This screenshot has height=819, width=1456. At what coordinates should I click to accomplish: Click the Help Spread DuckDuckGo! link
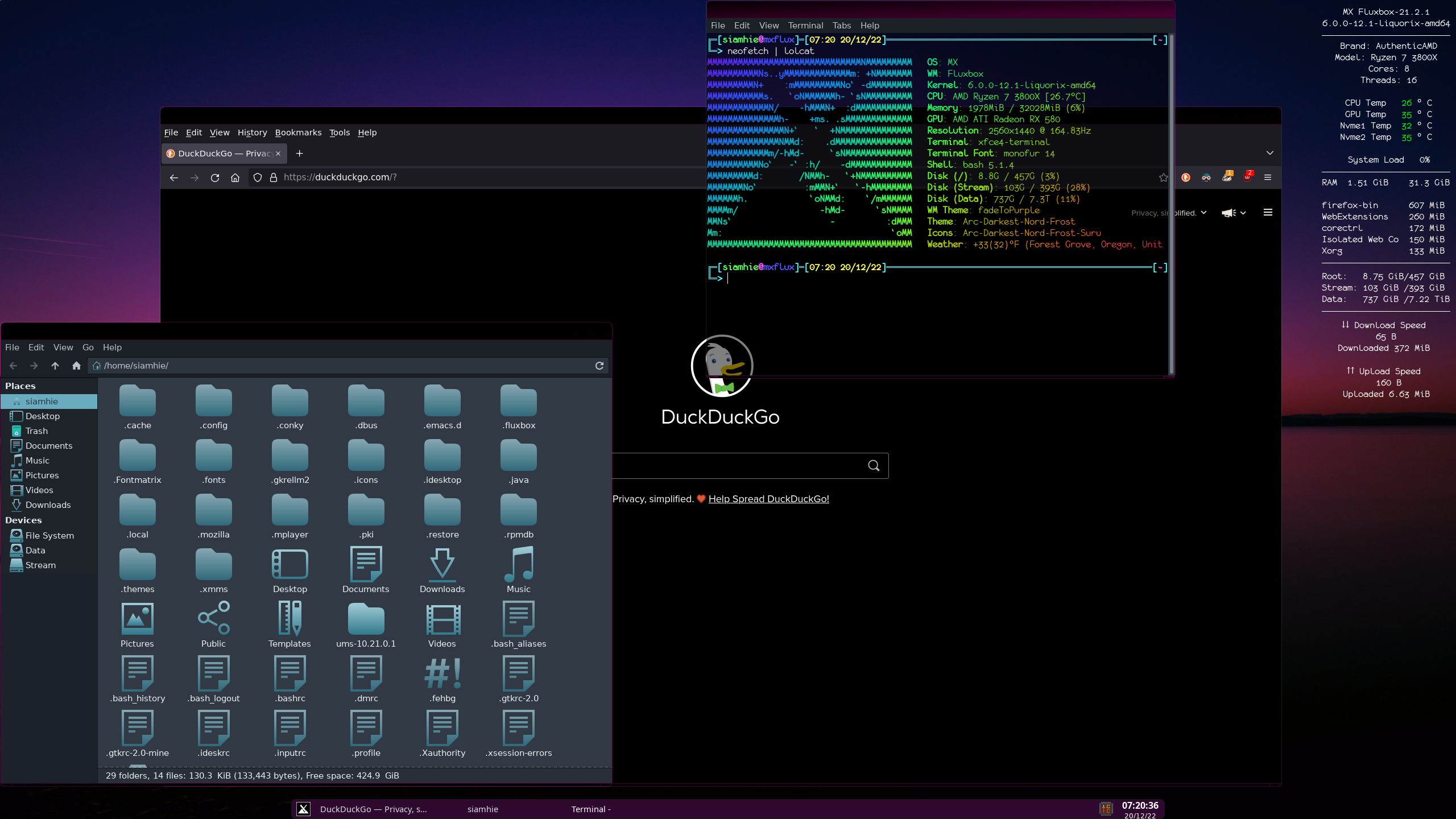(x=768, y=499)
